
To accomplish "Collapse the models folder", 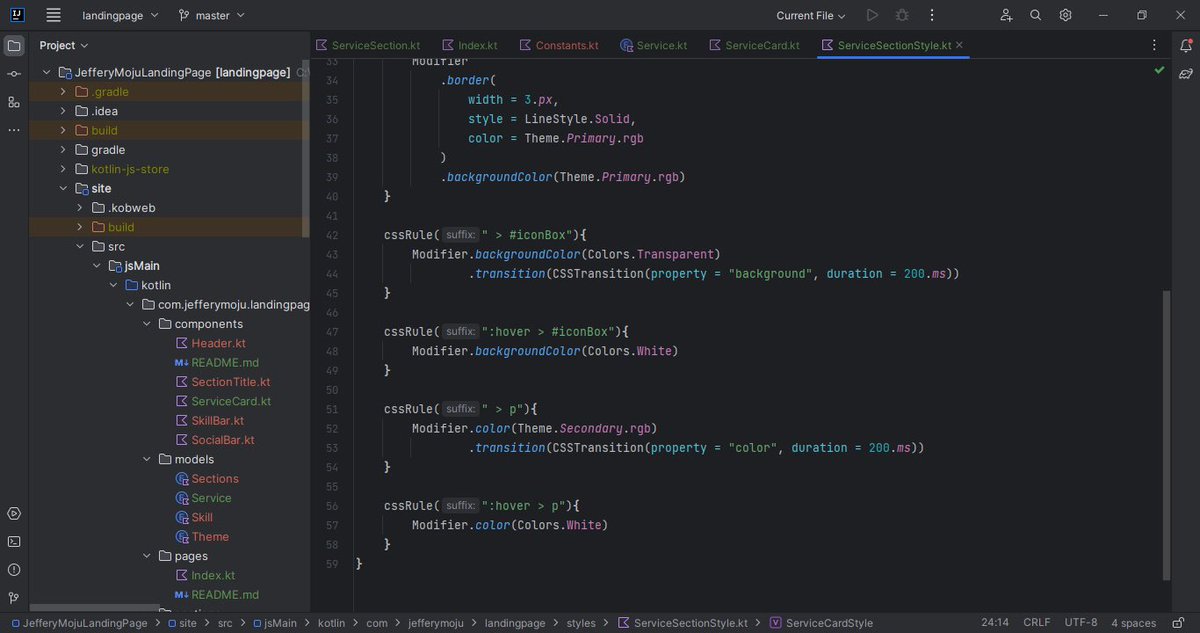I will tap(147, 459).
